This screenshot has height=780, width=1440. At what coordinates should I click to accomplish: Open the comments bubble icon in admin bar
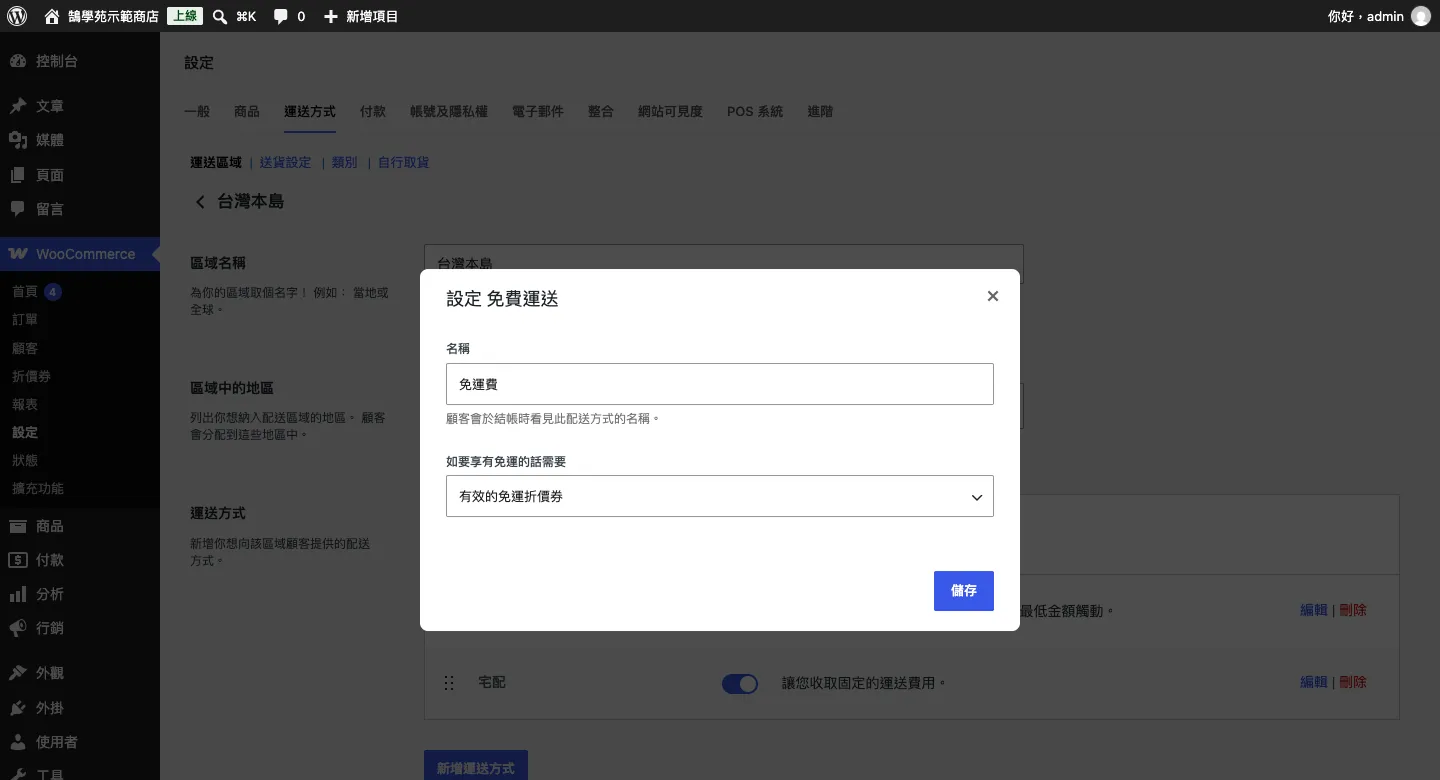tap(281, 16)
